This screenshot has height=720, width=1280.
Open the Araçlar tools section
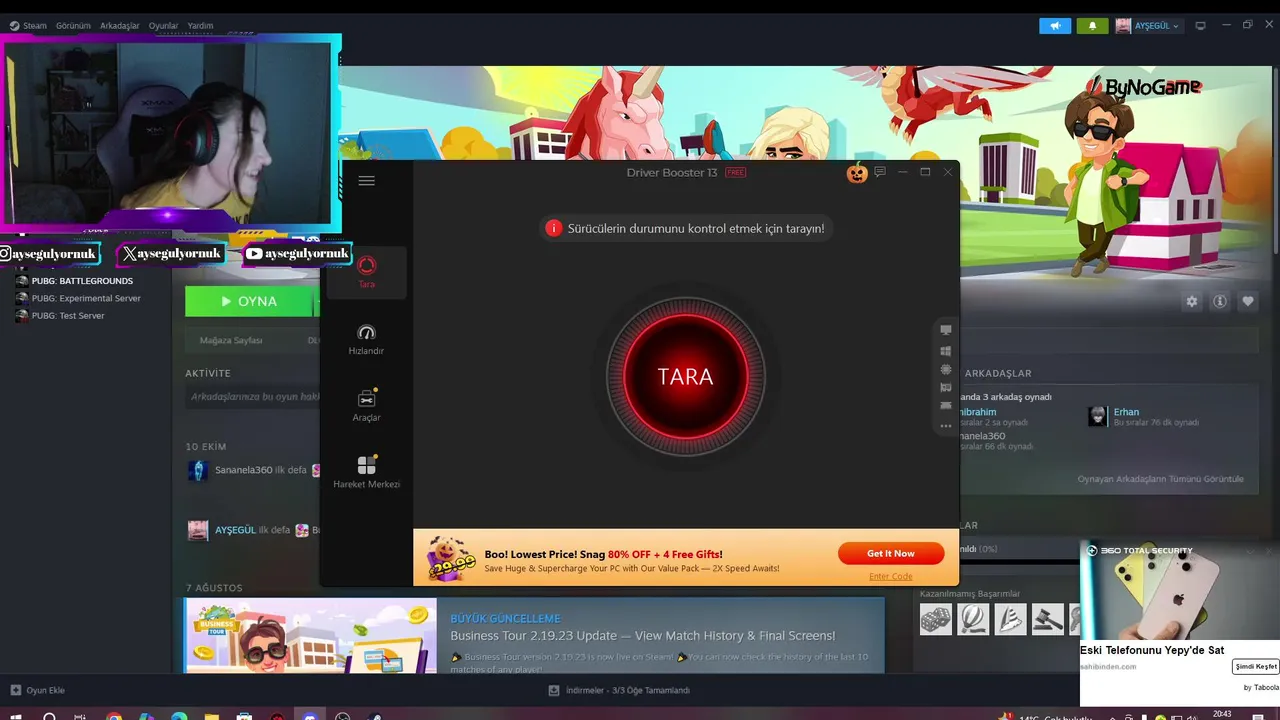tap(366, 406)
